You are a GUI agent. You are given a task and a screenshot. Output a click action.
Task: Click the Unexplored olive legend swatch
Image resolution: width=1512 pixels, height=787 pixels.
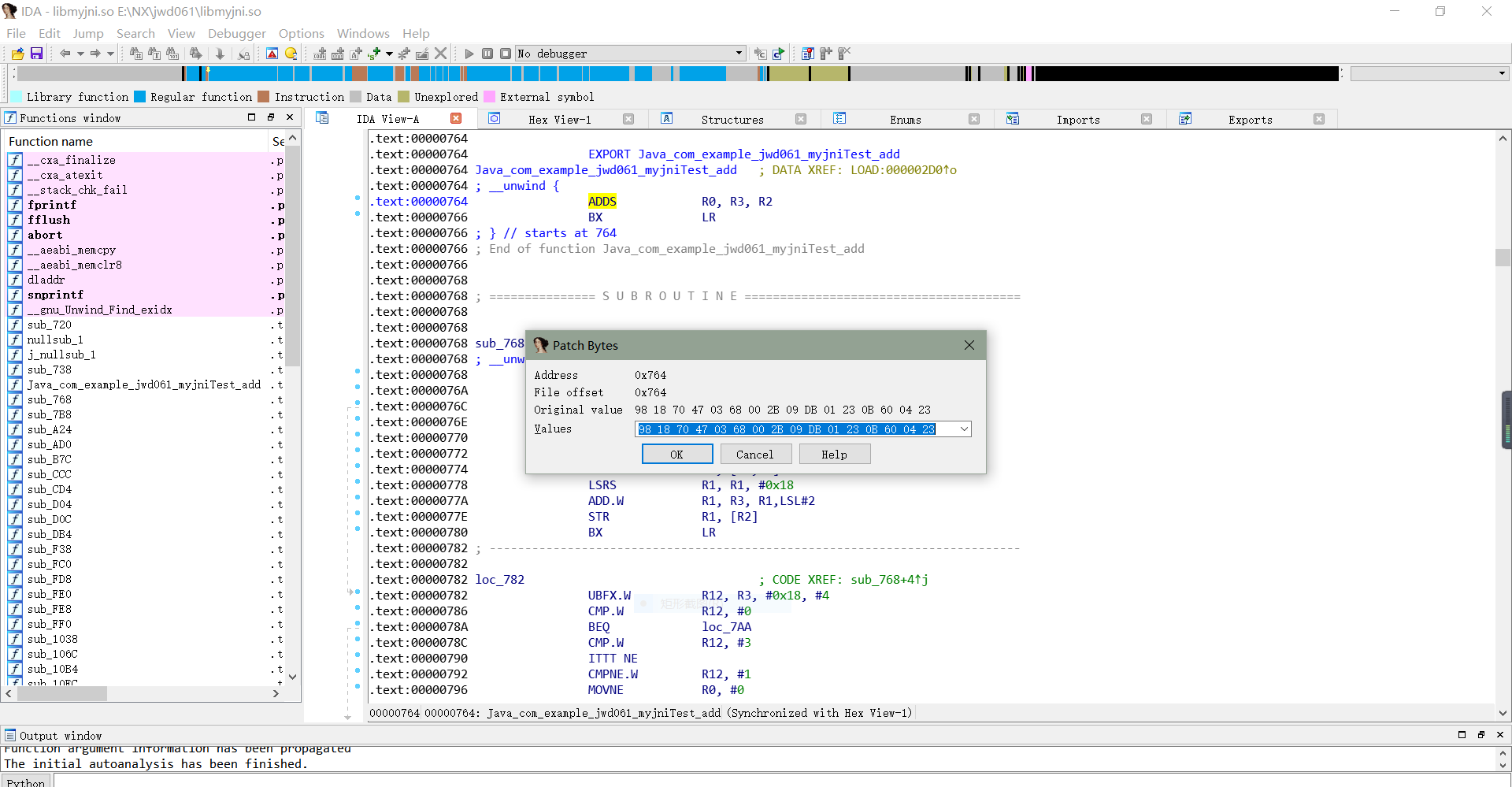click(404, 97)
